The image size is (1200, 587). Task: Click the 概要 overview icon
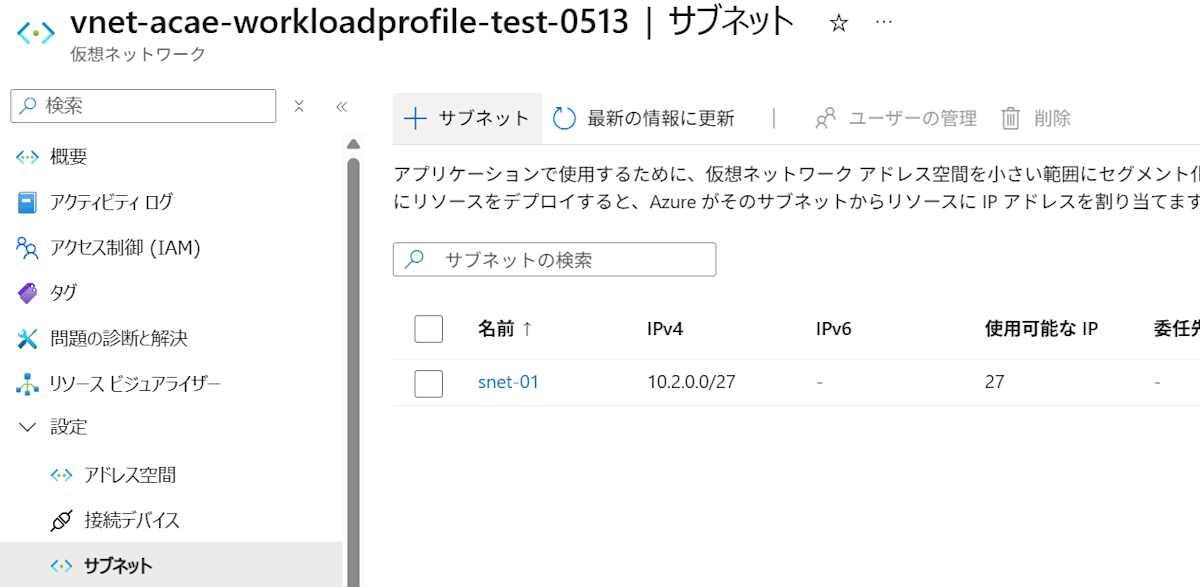28,156
